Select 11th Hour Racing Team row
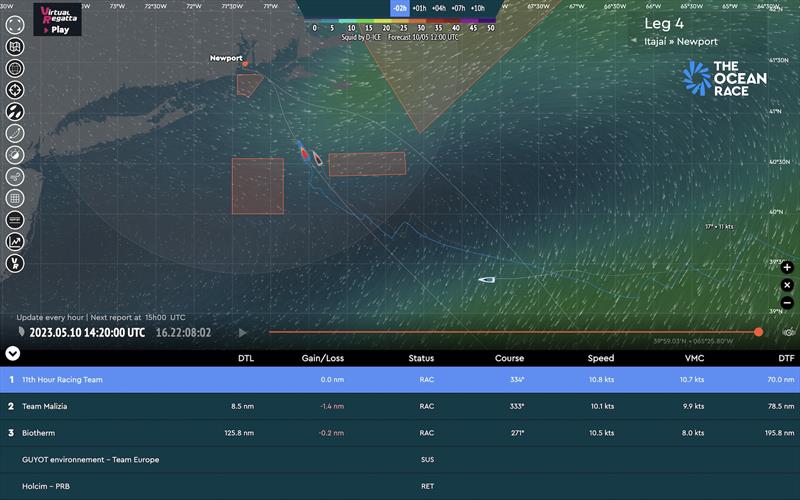 coord(400,380)
